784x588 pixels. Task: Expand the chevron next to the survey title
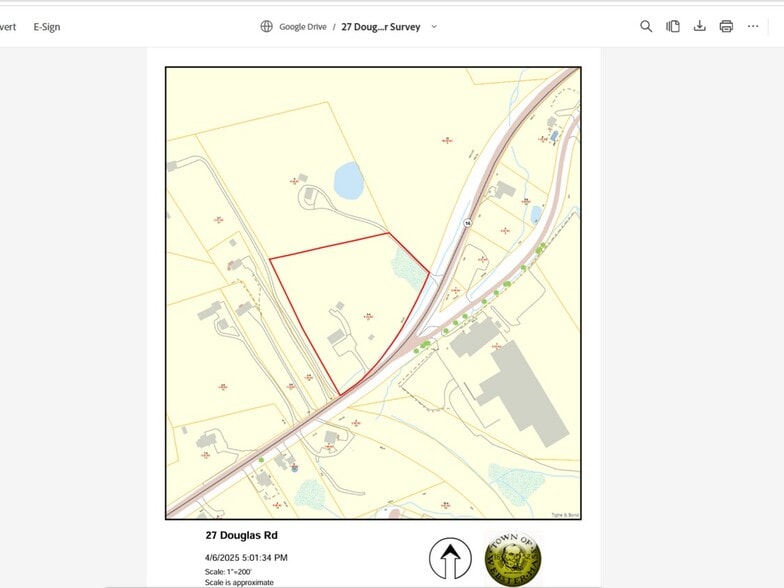coord(434,27)
